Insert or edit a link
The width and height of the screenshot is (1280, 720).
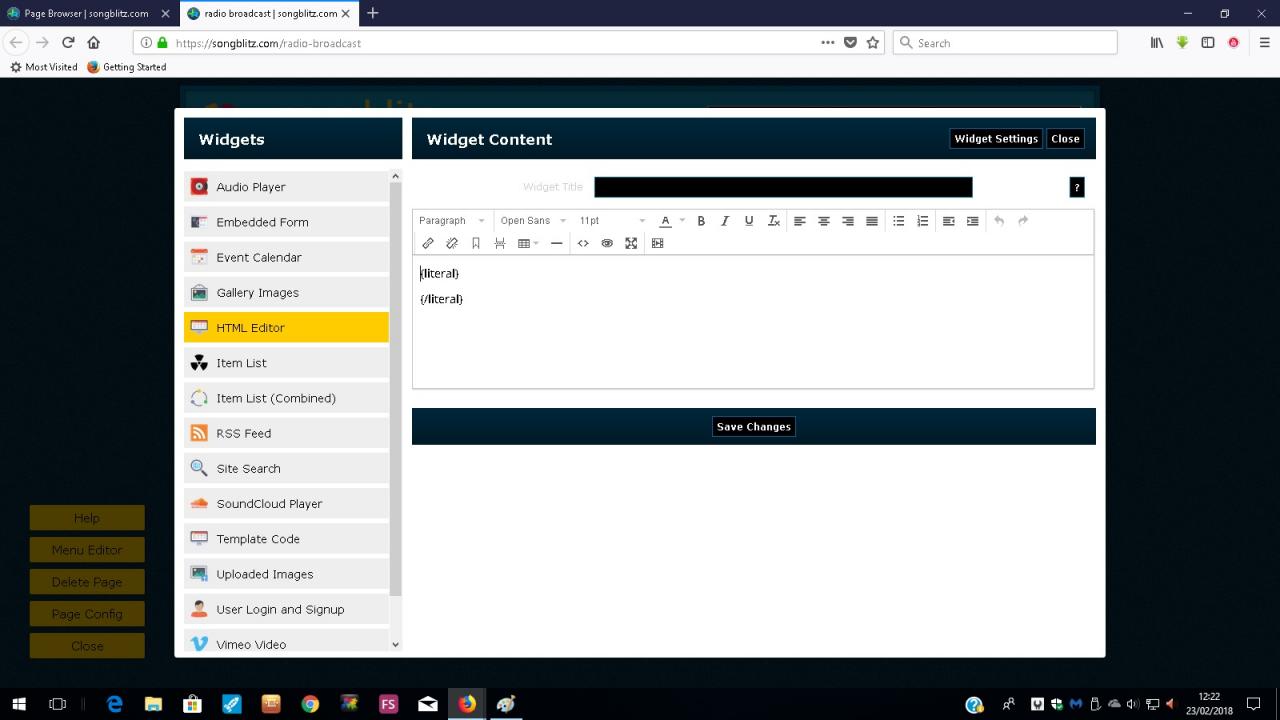pyautogui.click(x=428, y=243)
